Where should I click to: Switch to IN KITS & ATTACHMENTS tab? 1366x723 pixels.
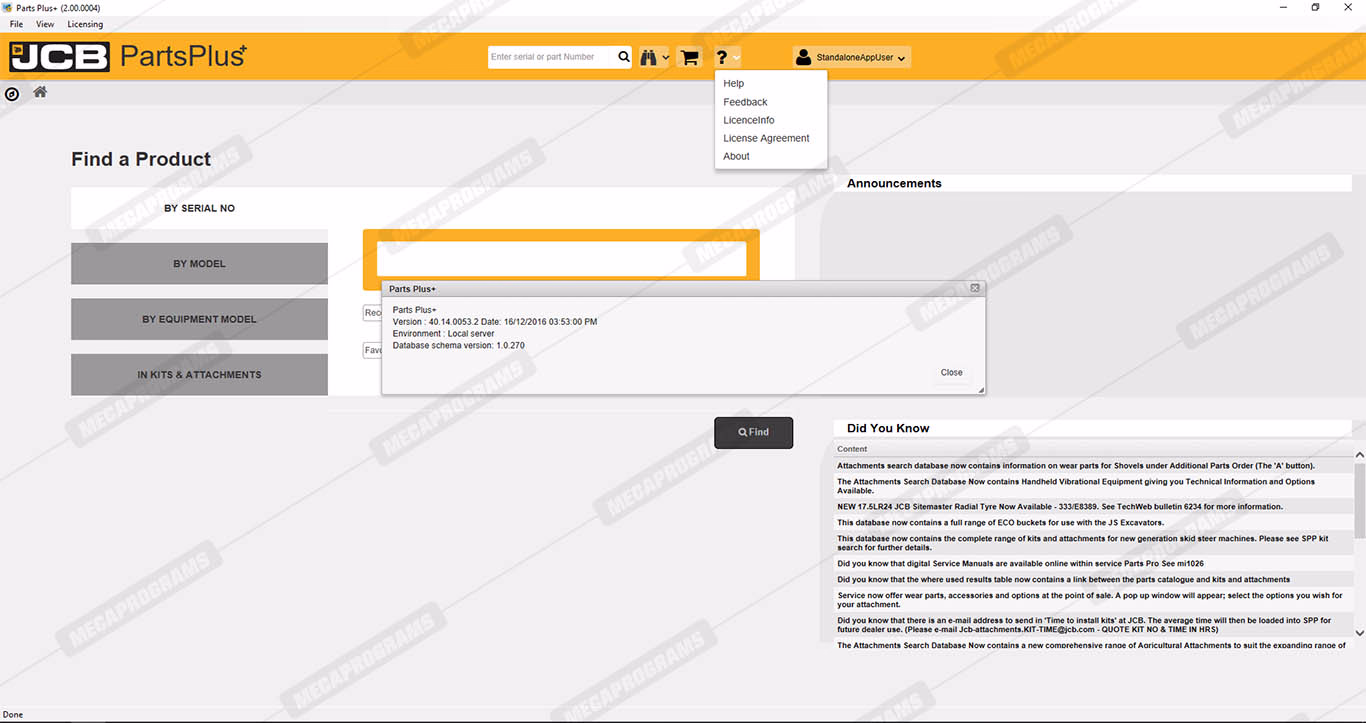coord(199,375)
